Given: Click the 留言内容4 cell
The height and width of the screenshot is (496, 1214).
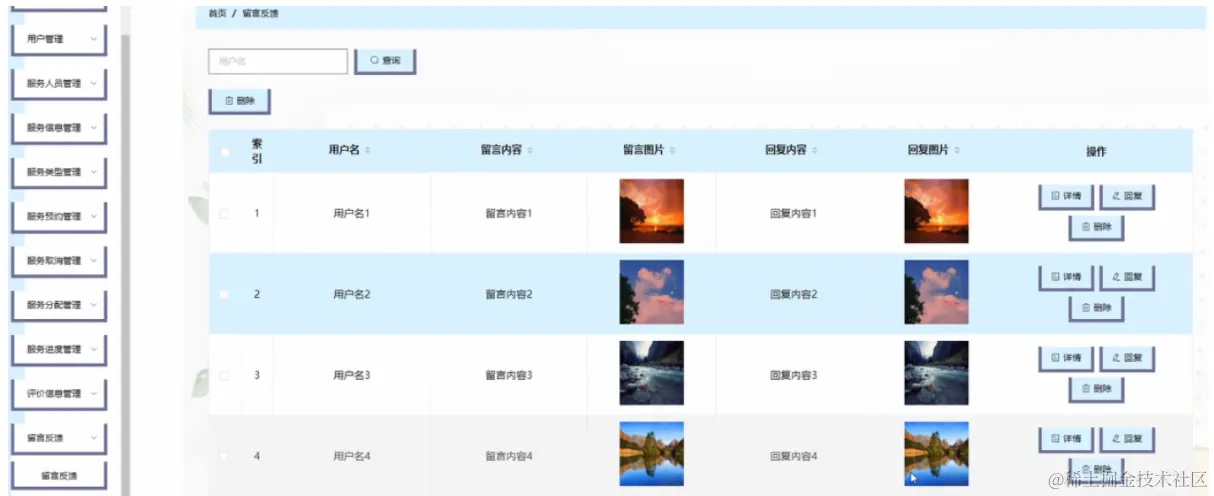Looking at the screenshot, I should point(508,456).
